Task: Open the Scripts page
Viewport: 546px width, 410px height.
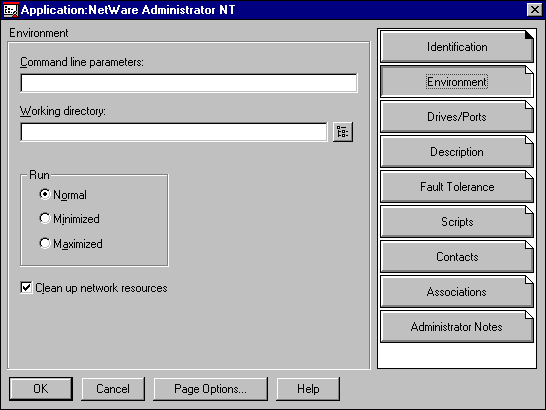Action: (x=457, y=222)
